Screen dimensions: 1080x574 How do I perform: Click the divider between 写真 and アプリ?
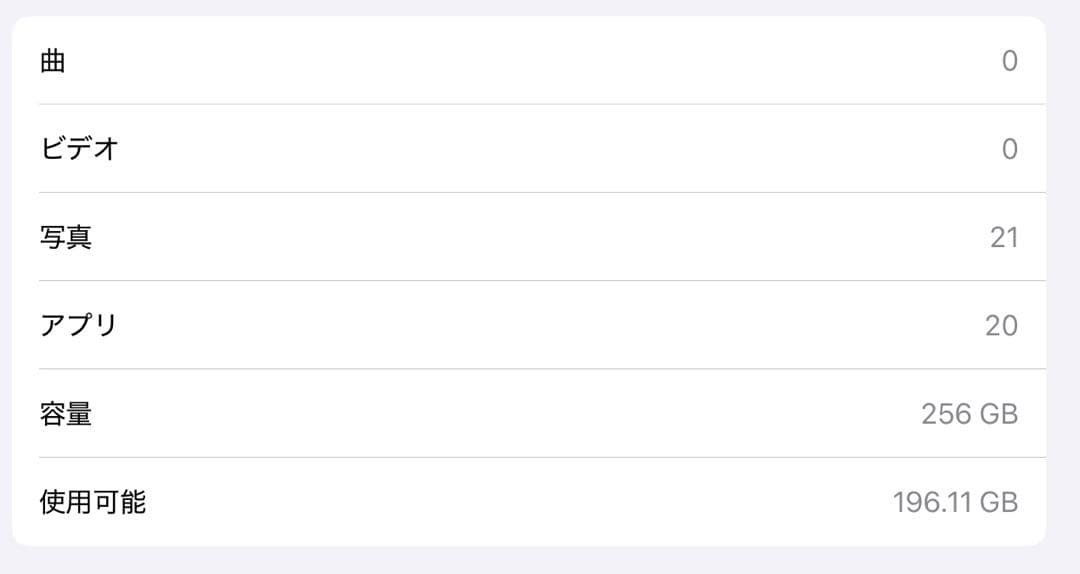[x=540, y=280]
